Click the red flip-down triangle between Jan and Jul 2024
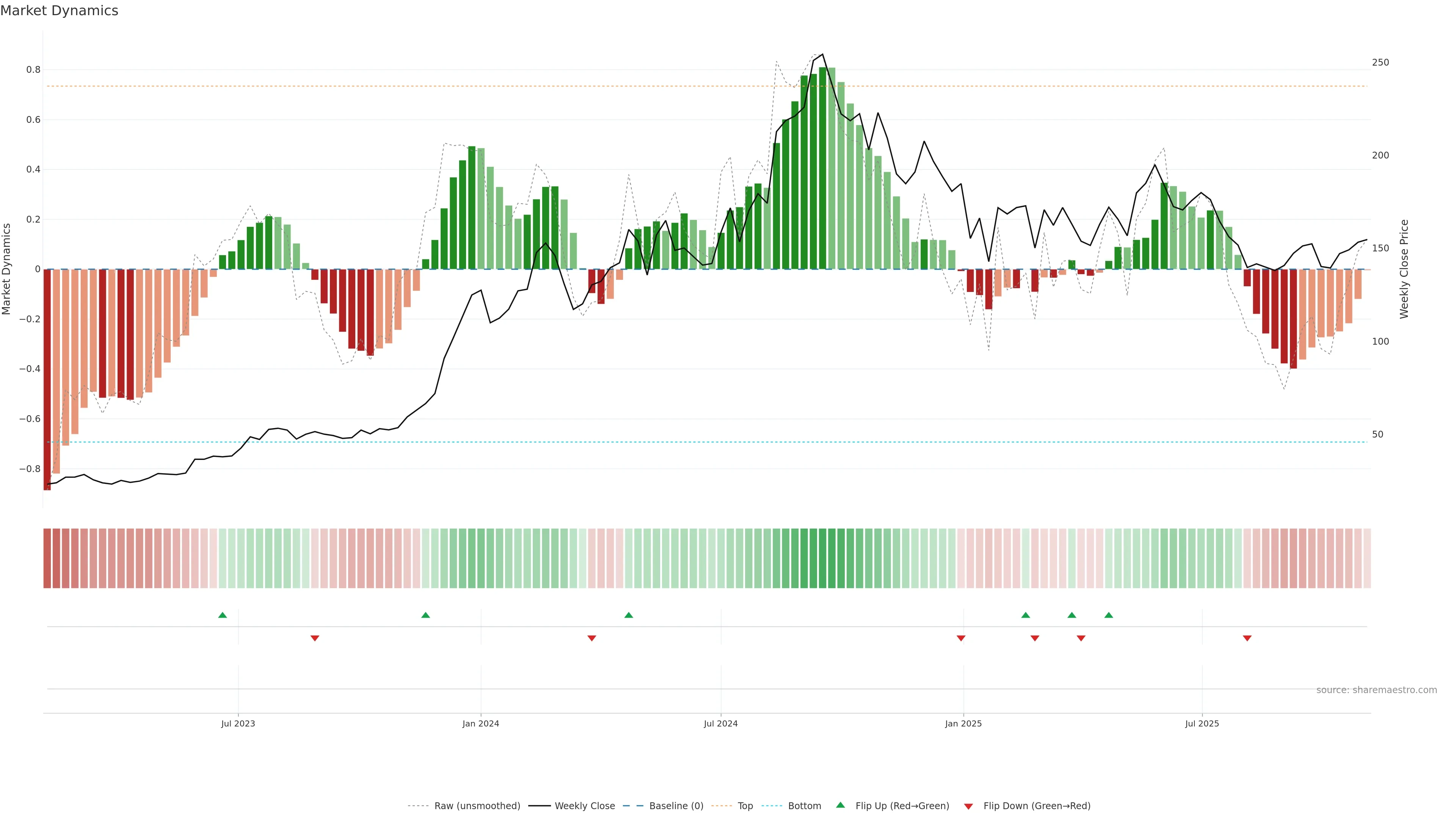 tap(592, 638)
